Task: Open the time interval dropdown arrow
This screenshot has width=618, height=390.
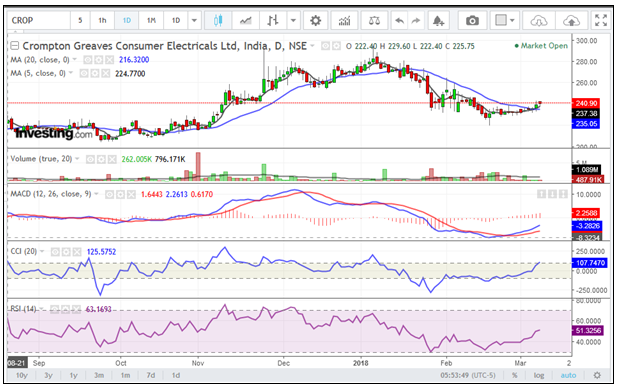Action: (x=194, y=20)
